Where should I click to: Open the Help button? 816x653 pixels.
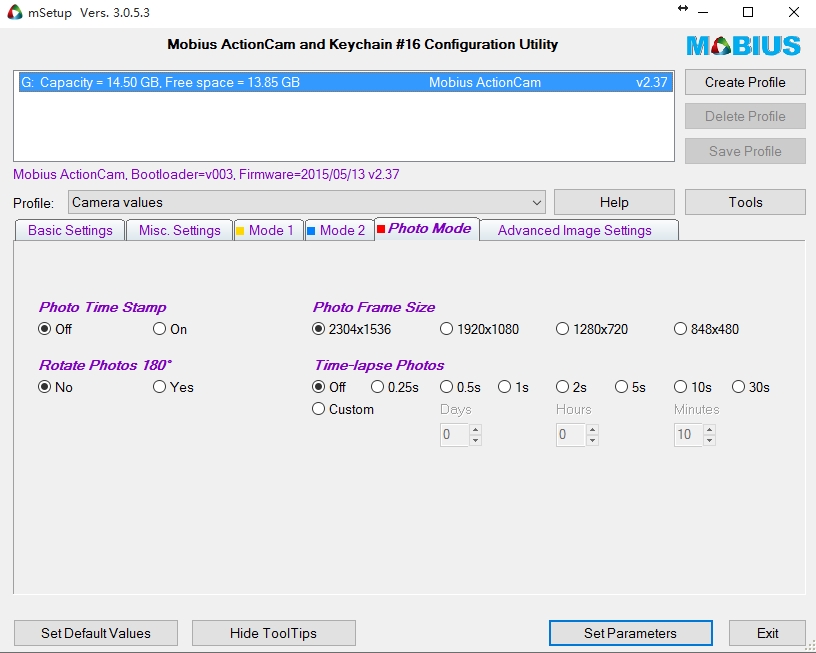coord(614,202)
